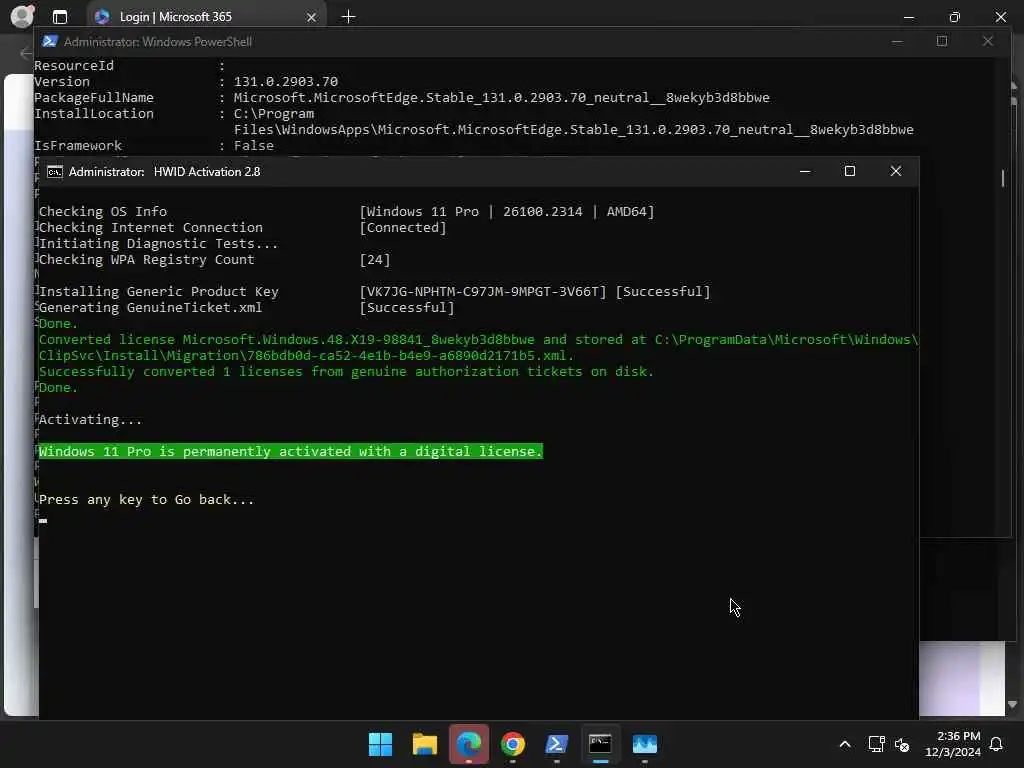Minimize the Edge browser window

coord(908,17)
